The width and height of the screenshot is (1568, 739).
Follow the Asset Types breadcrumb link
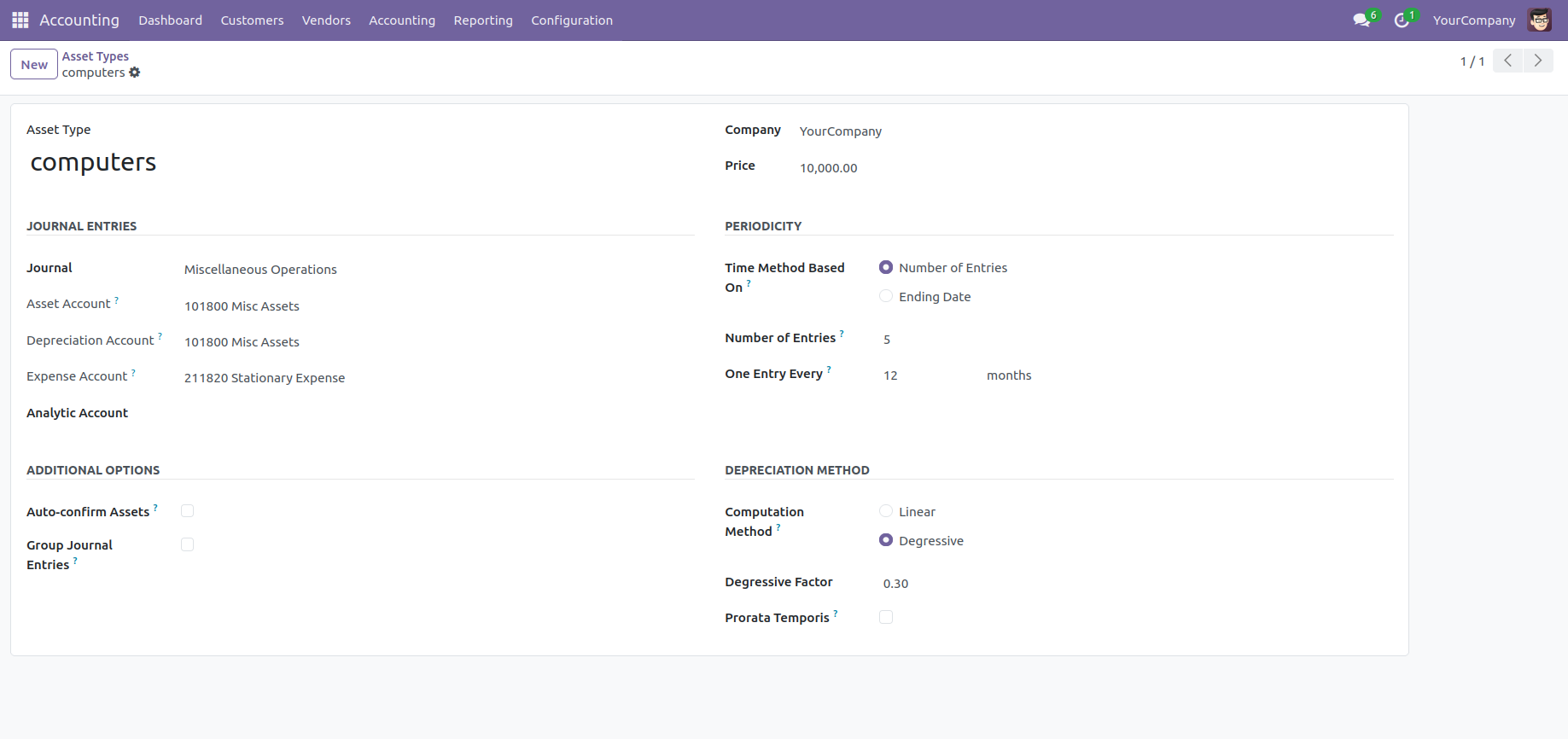(x=96, y=56)
